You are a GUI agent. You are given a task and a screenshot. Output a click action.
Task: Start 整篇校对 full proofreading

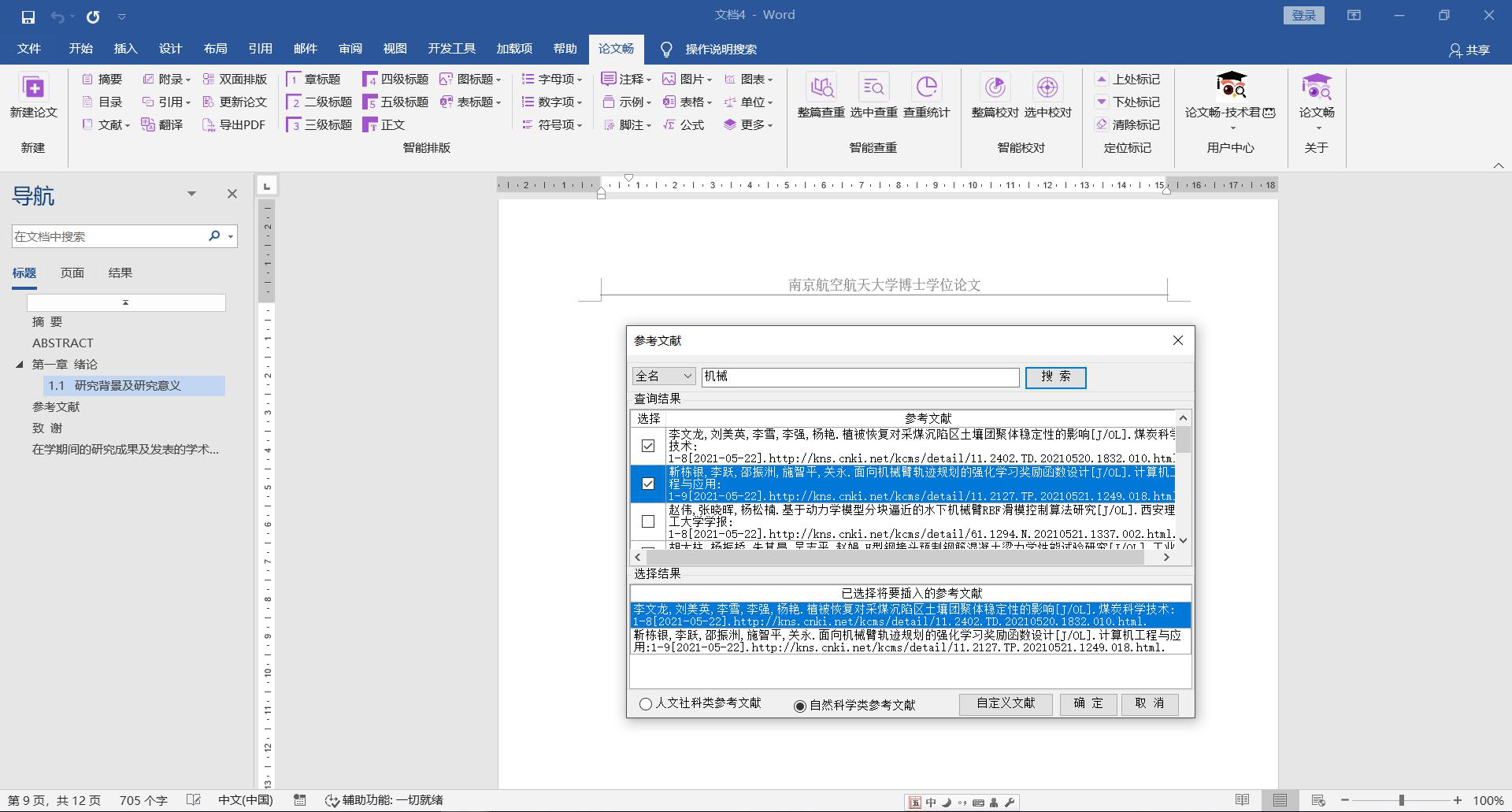(995, 96)
